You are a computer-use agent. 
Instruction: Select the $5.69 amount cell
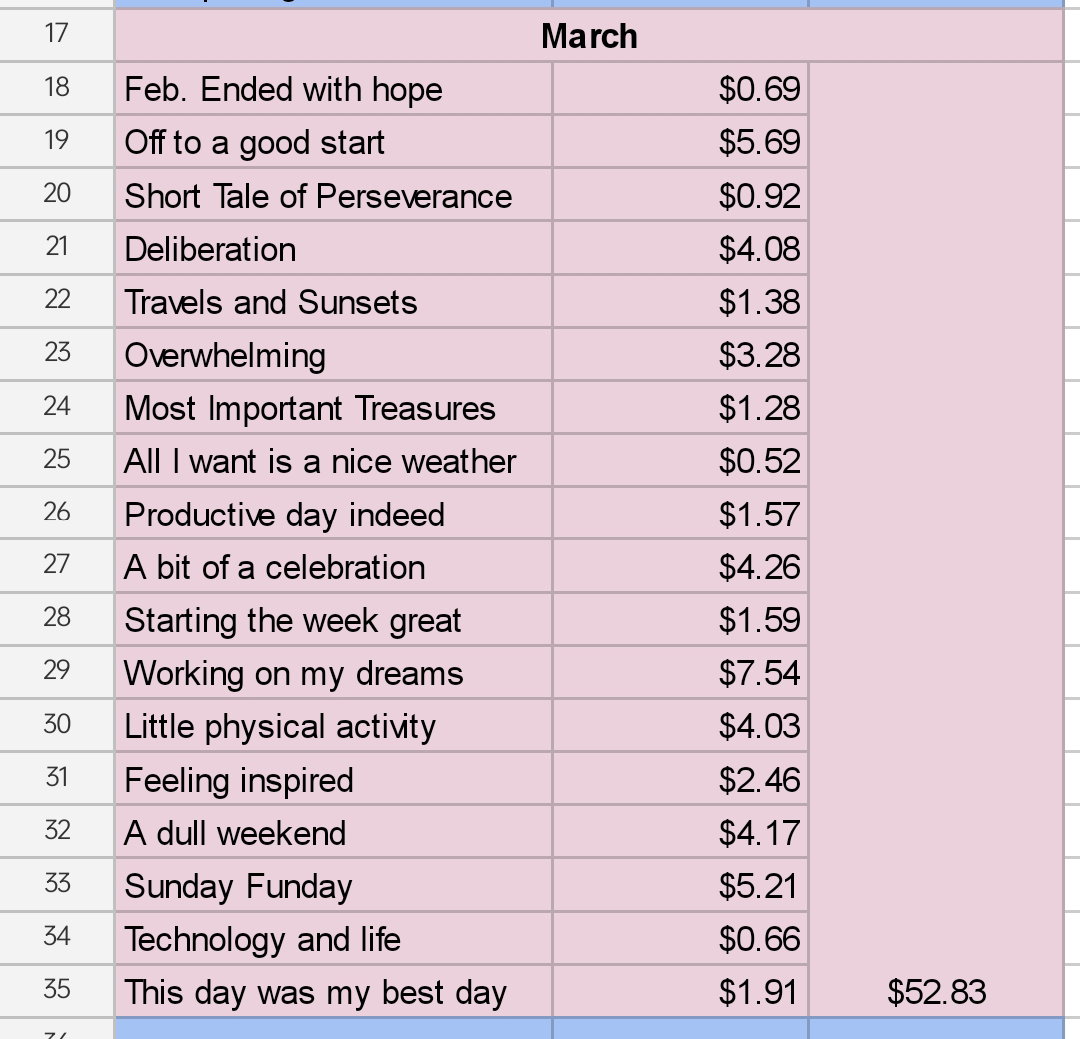[x=681, y=142]
